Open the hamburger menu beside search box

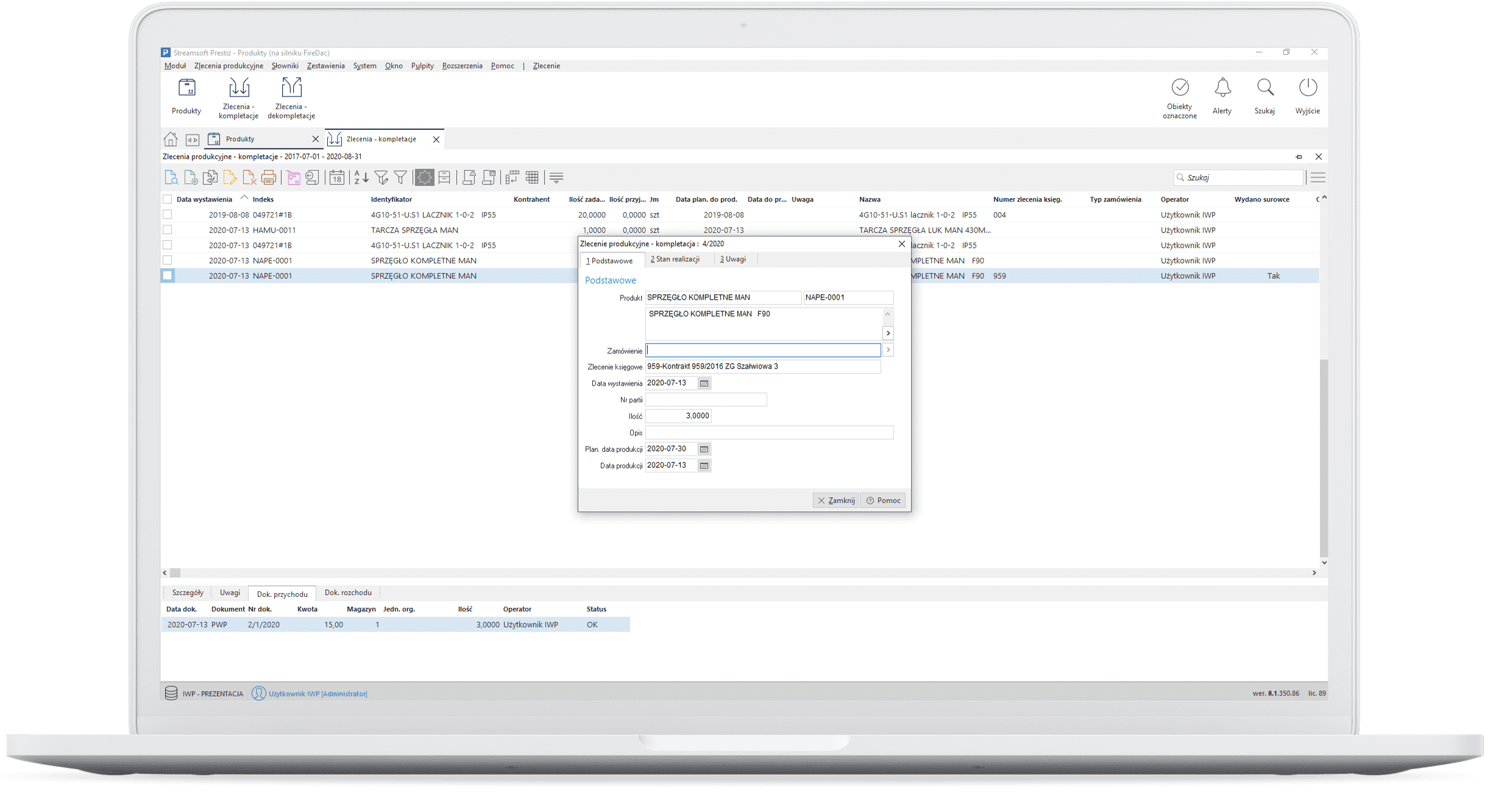(x=1317, y=178)
